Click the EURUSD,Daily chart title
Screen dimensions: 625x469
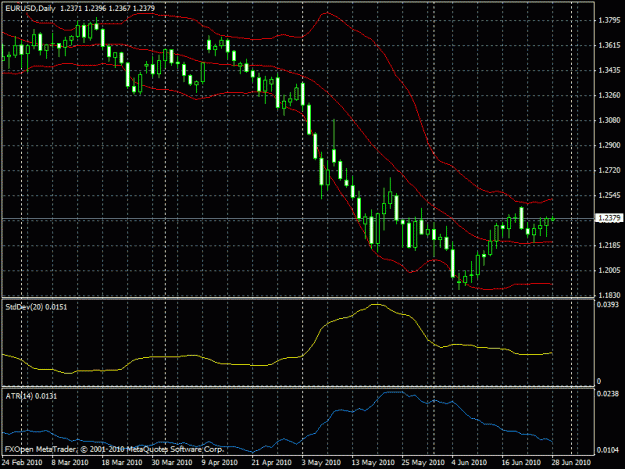point(30,8)
